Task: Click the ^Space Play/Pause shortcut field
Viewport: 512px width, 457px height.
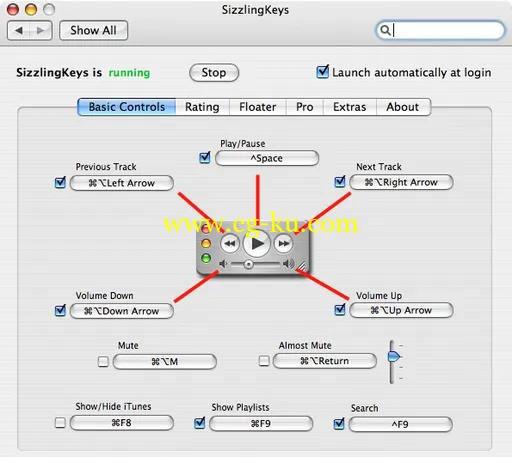Action: point(267,158)
